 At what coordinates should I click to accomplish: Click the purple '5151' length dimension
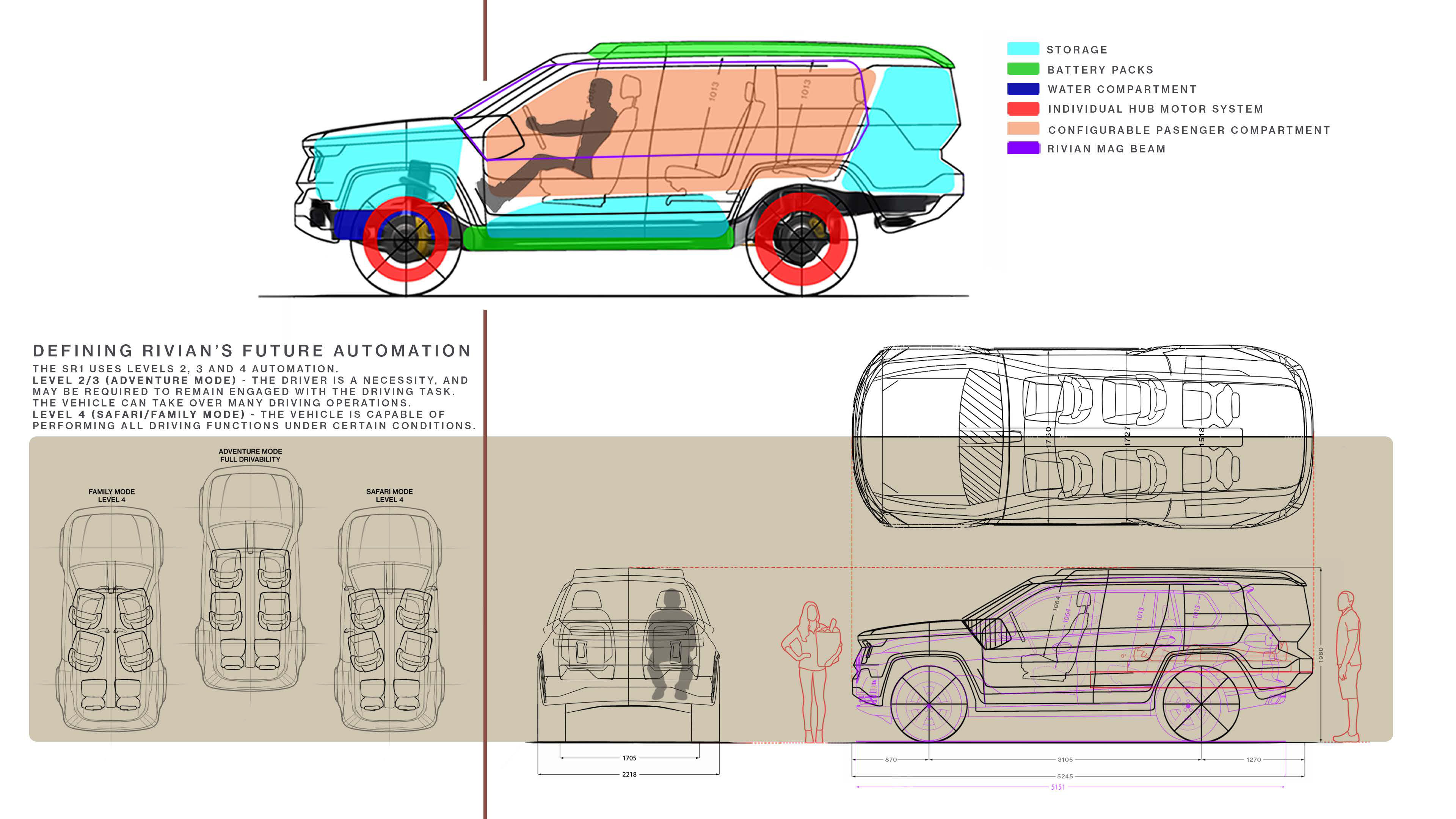tap(1057, 787)
